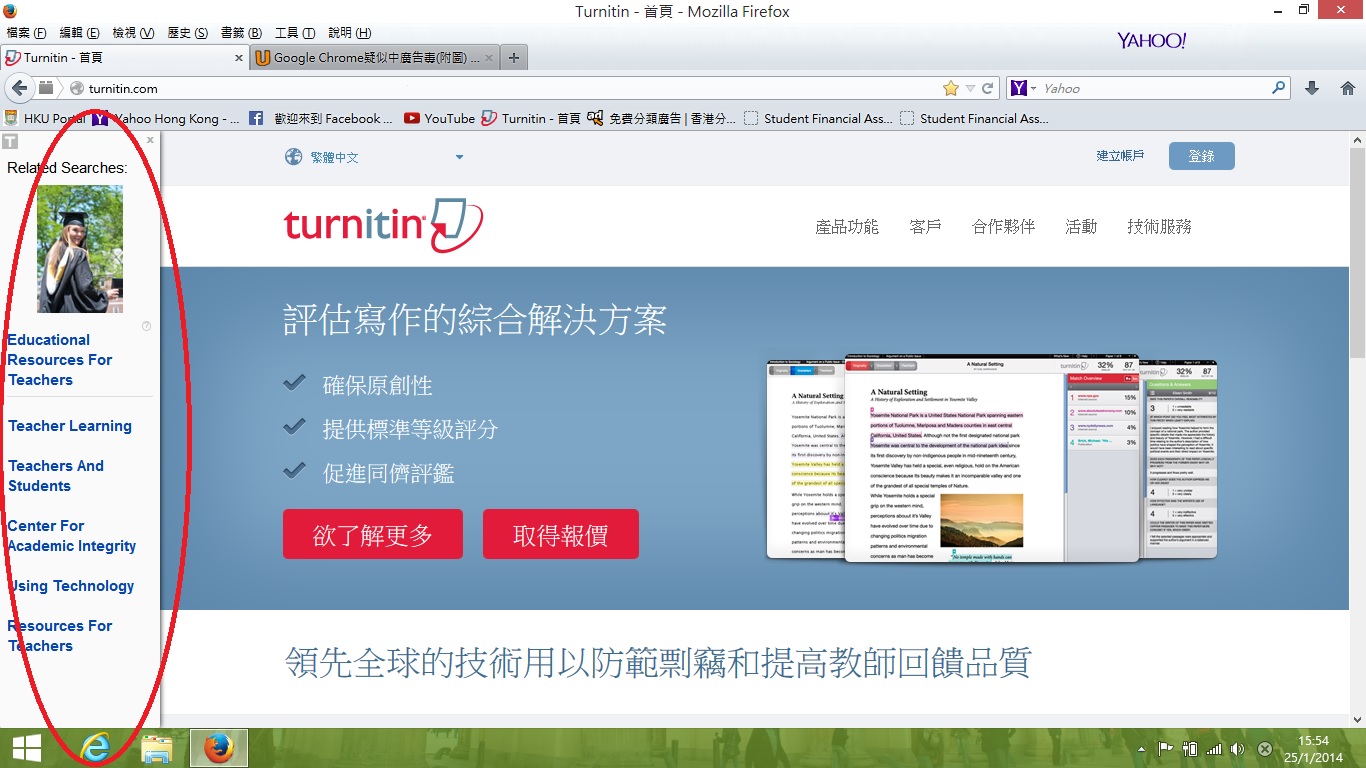Click the globe language icon
The height and width of the screenshot is (768, 1366).
coord(293,157)
